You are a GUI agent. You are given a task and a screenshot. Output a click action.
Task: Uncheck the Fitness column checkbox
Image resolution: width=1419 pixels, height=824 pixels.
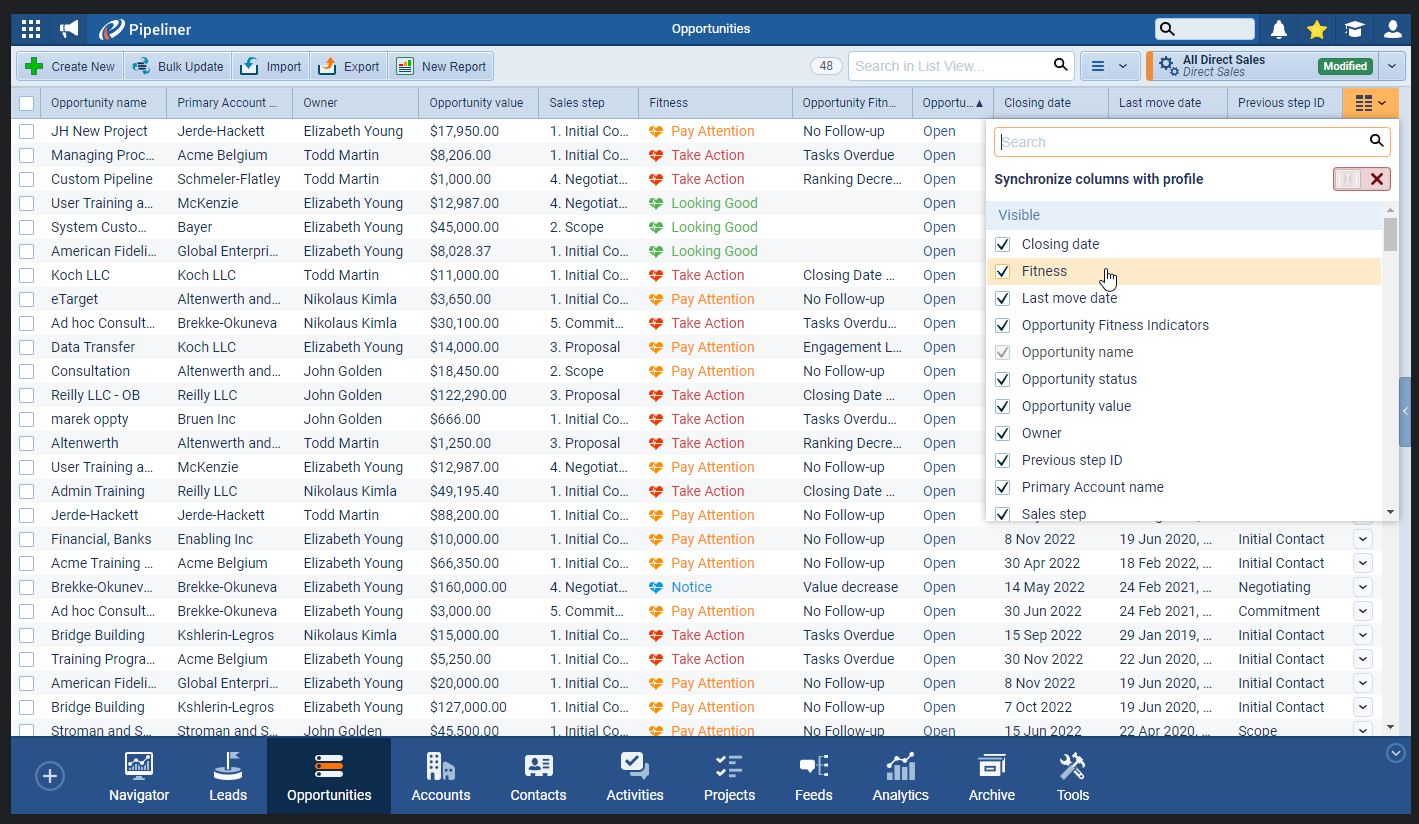1002,272
